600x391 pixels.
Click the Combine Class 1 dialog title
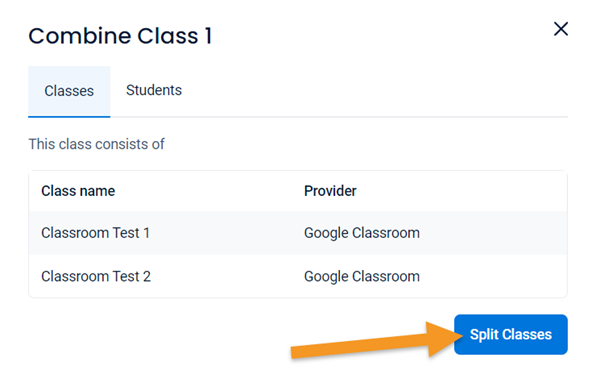[x=120, y=36]
